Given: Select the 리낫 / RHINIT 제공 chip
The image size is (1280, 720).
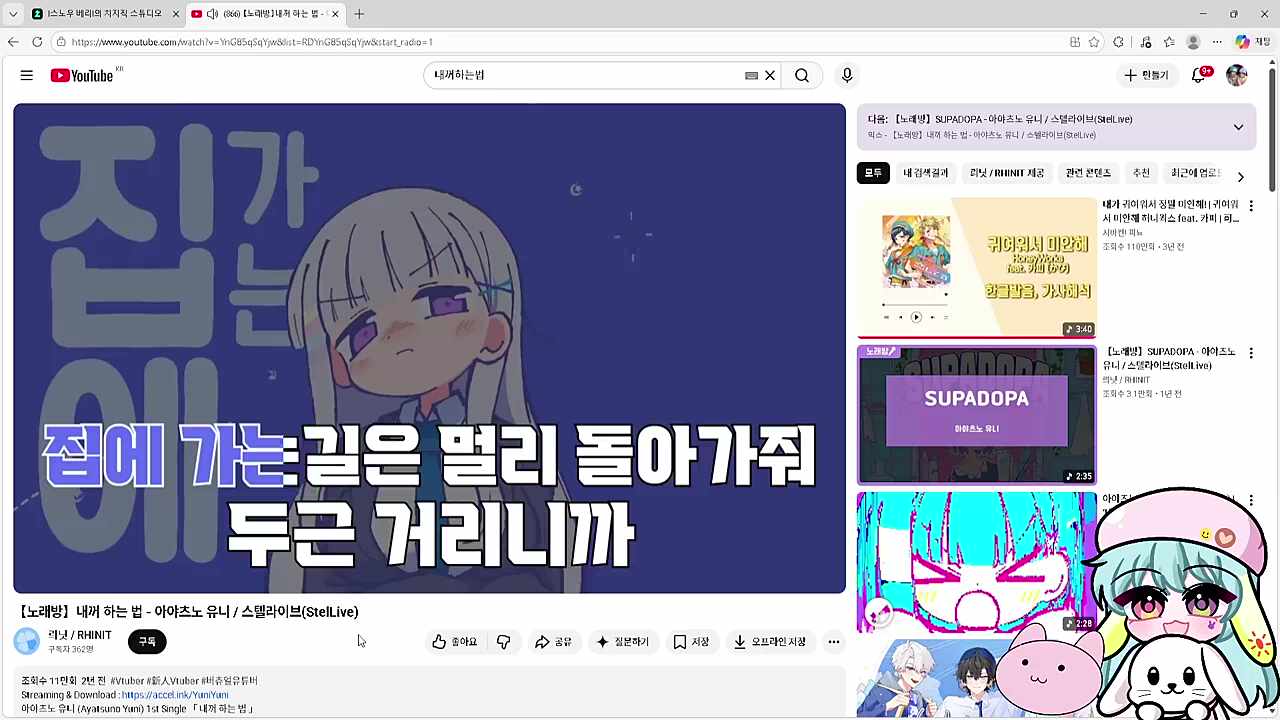Looking at the screenshot, I should (x=1007, y=173).
